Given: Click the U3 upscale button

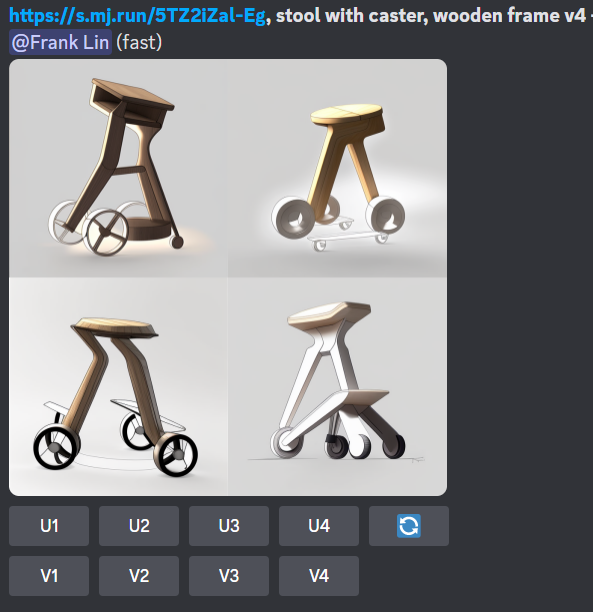Looking at the screenshot, I should point(229,526).
